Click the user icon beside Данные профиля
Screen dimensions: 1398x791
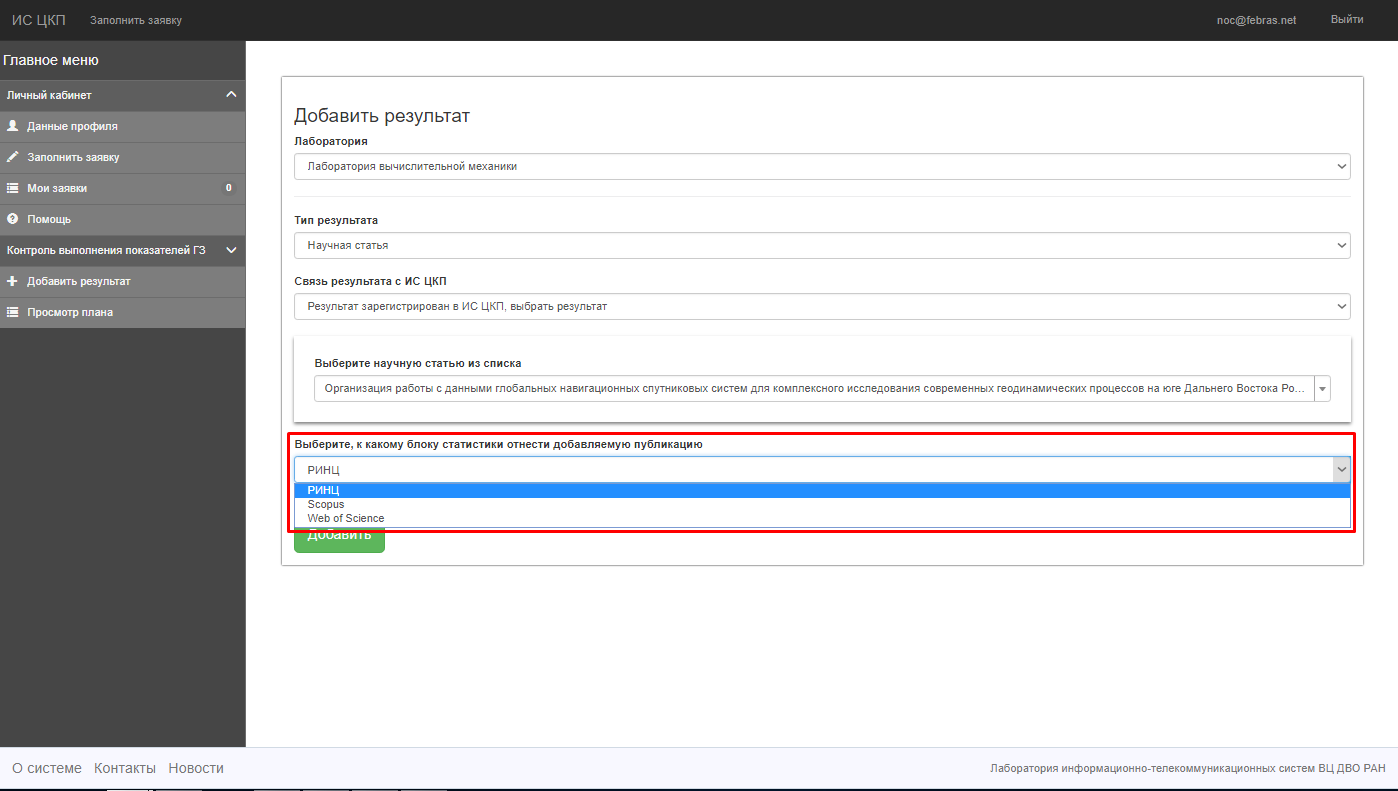point(13,126)
